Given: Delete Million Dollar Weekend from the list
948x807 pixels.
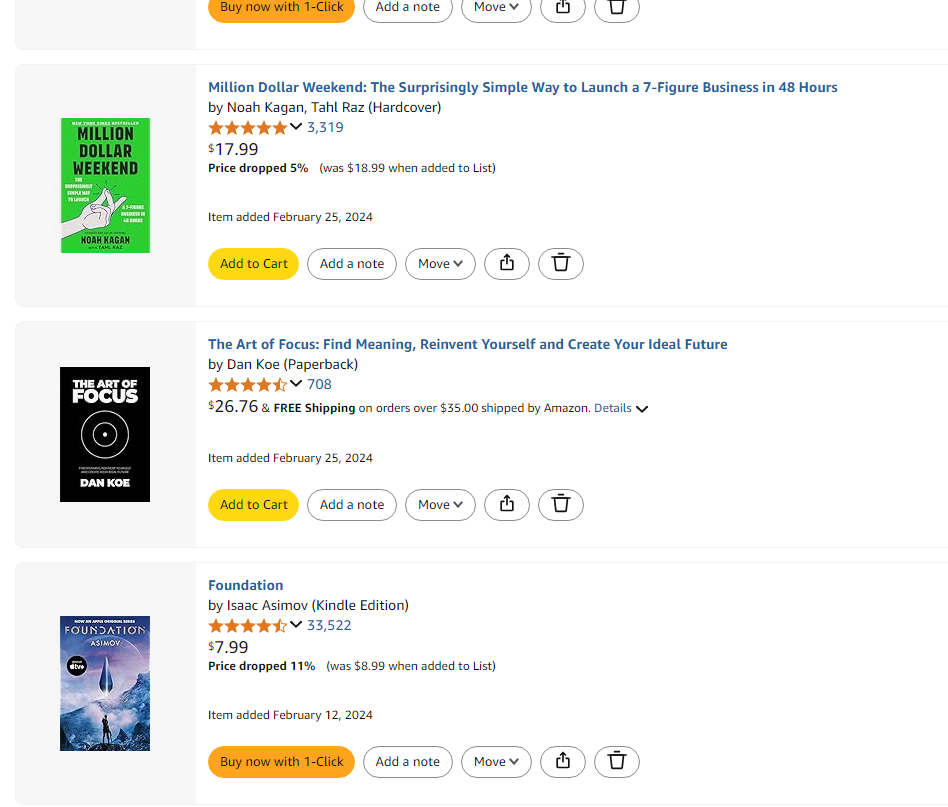Looking at the screenshot, I should click(x=561, y=264).
